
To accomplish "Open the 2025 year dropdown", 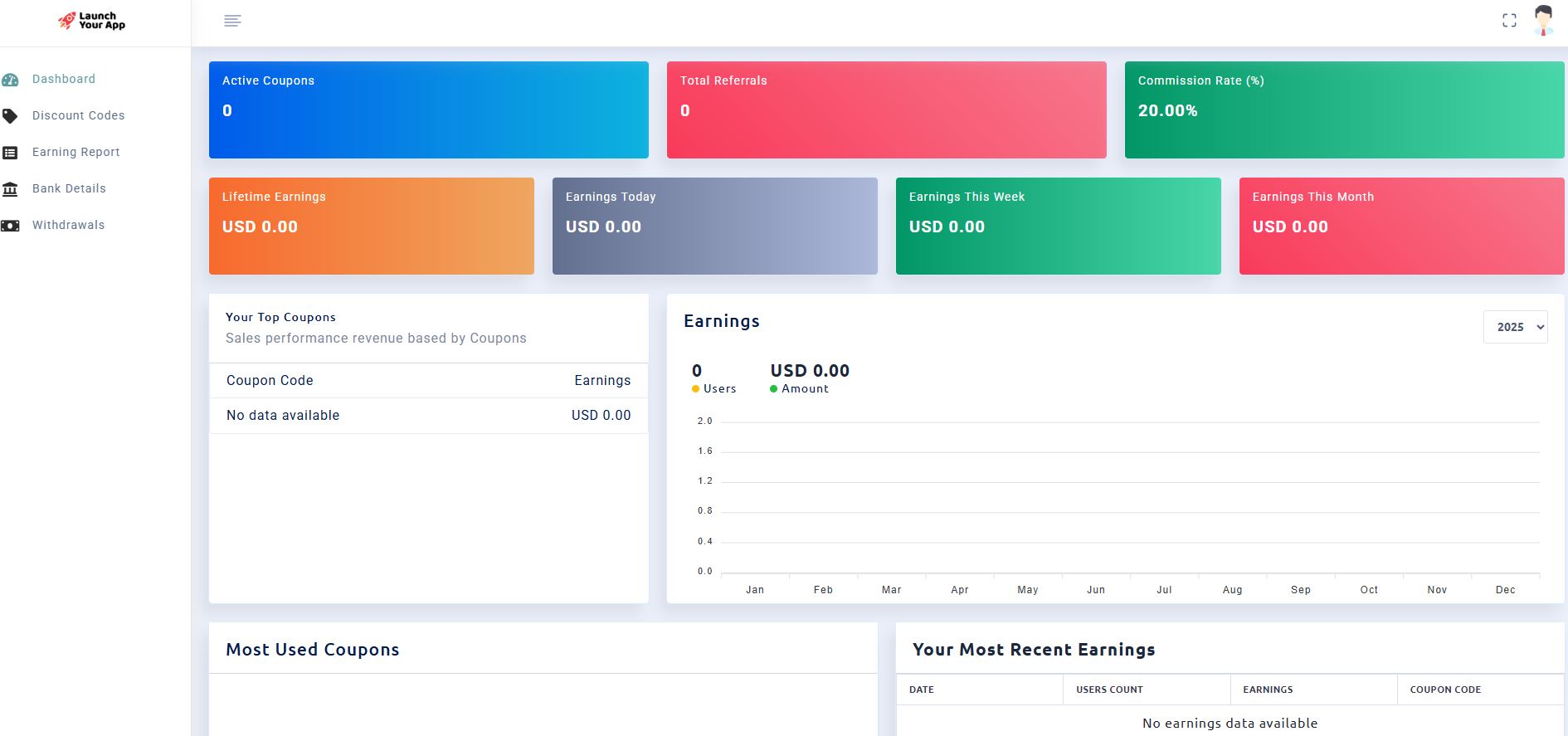I will (x=1515, y=327).
